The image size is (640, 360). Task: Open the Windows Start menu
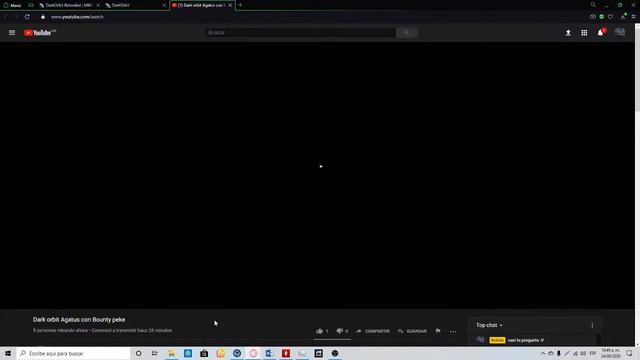click(8, 353)
